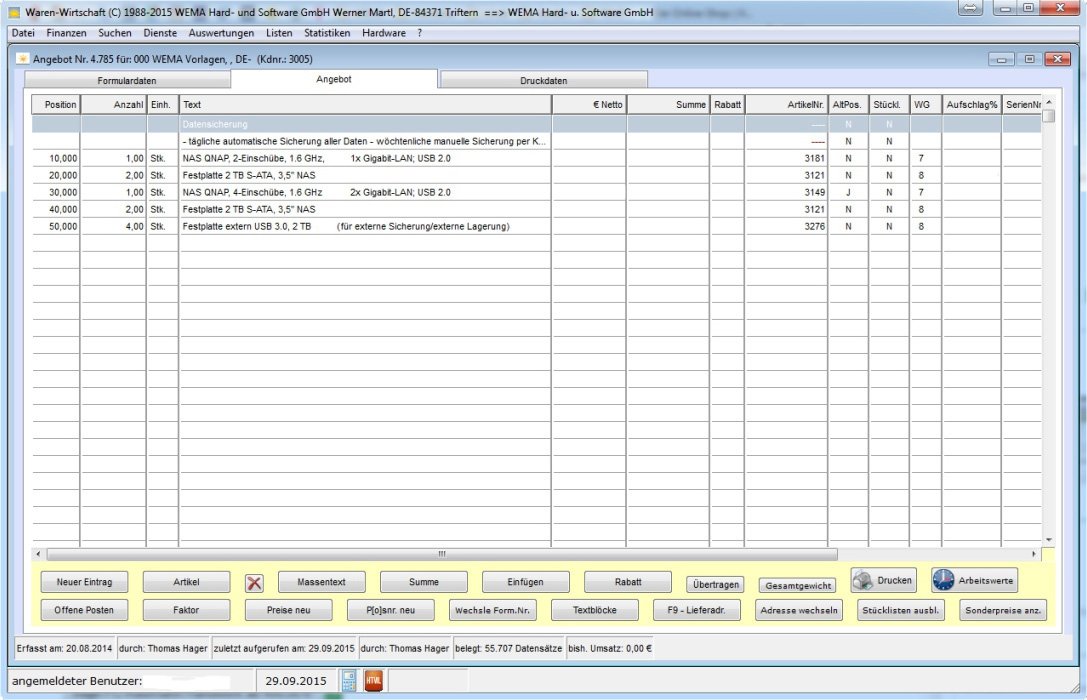Click the Arbeitswerte button with clock icon
The height and width of the screenshot is (700, 1087).
point(975,580)
